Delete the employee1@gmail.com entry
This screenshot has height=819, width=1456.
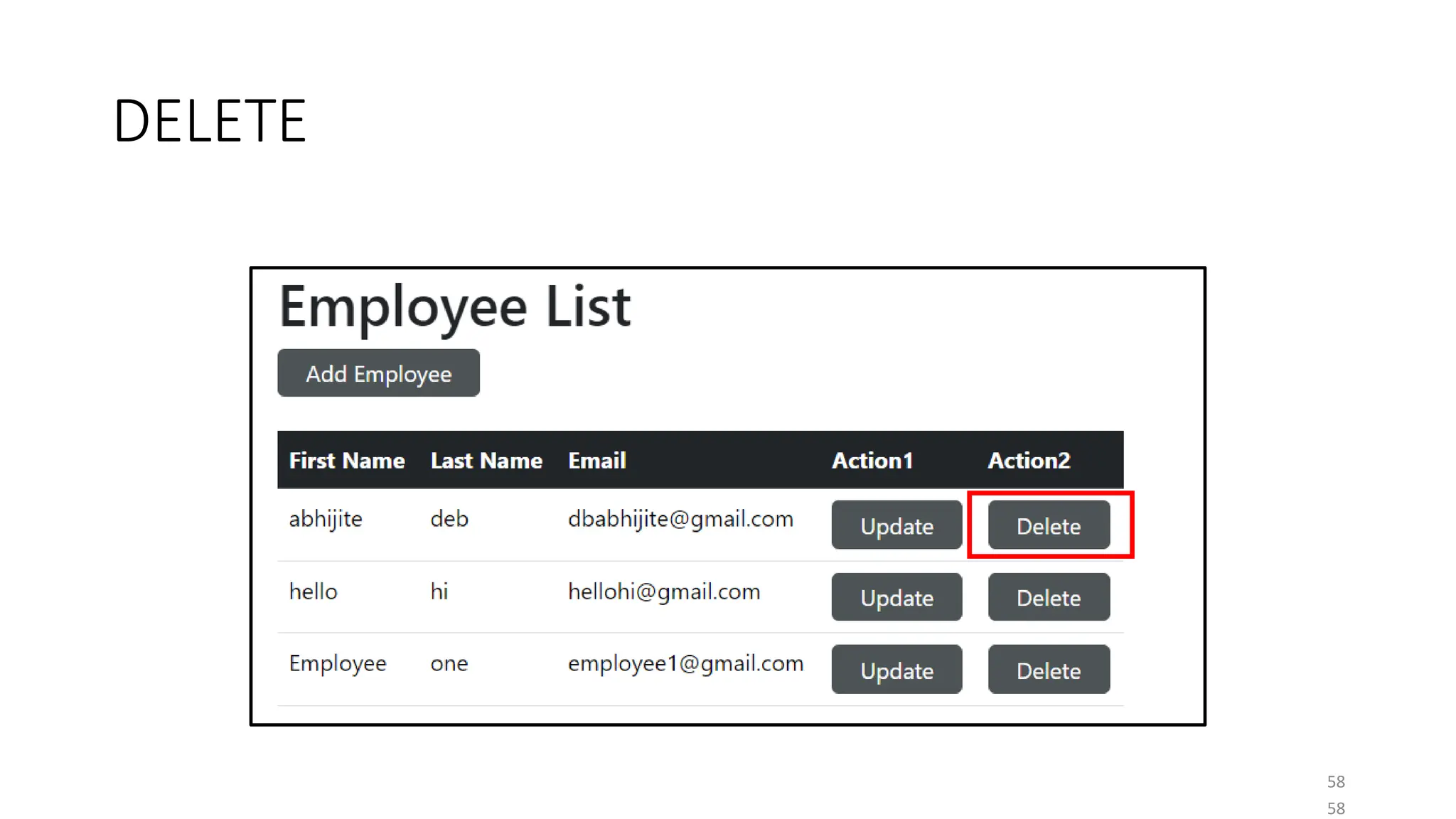point(1049,670)
